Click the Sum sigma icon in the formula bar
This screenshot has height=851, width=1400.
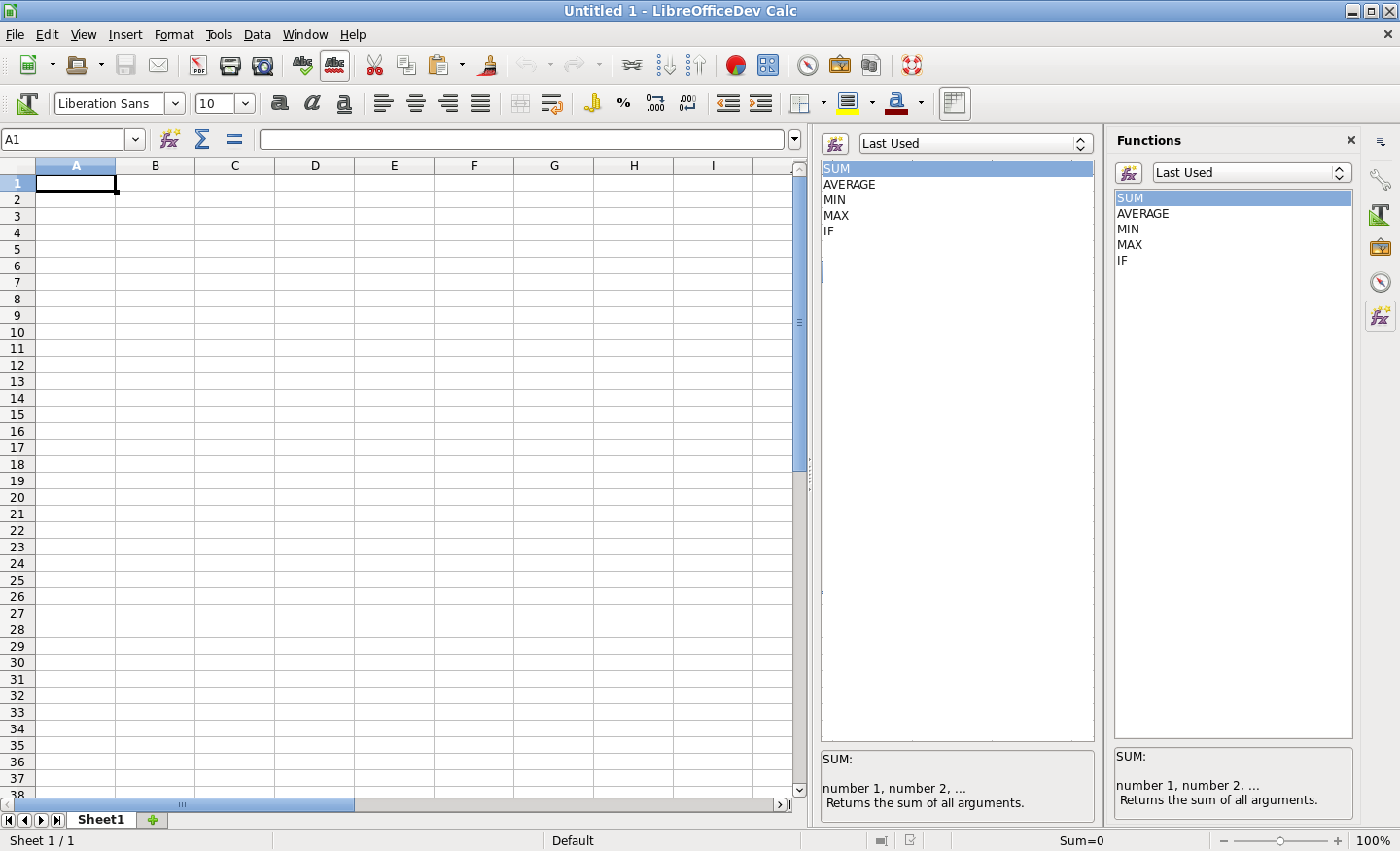pos(202,140)
